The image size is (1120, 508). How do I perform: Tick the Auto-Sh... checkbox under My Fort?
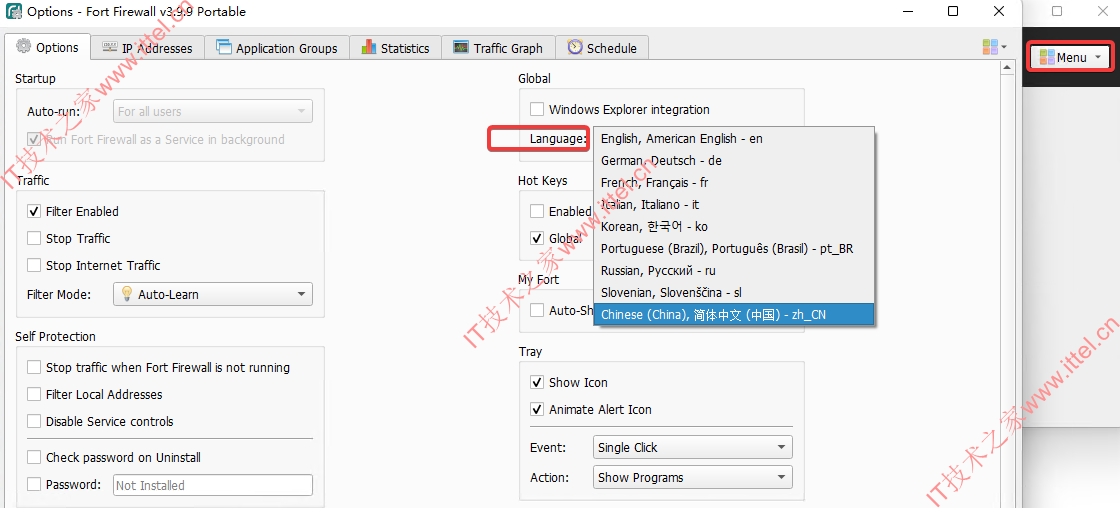pos(536,310)
